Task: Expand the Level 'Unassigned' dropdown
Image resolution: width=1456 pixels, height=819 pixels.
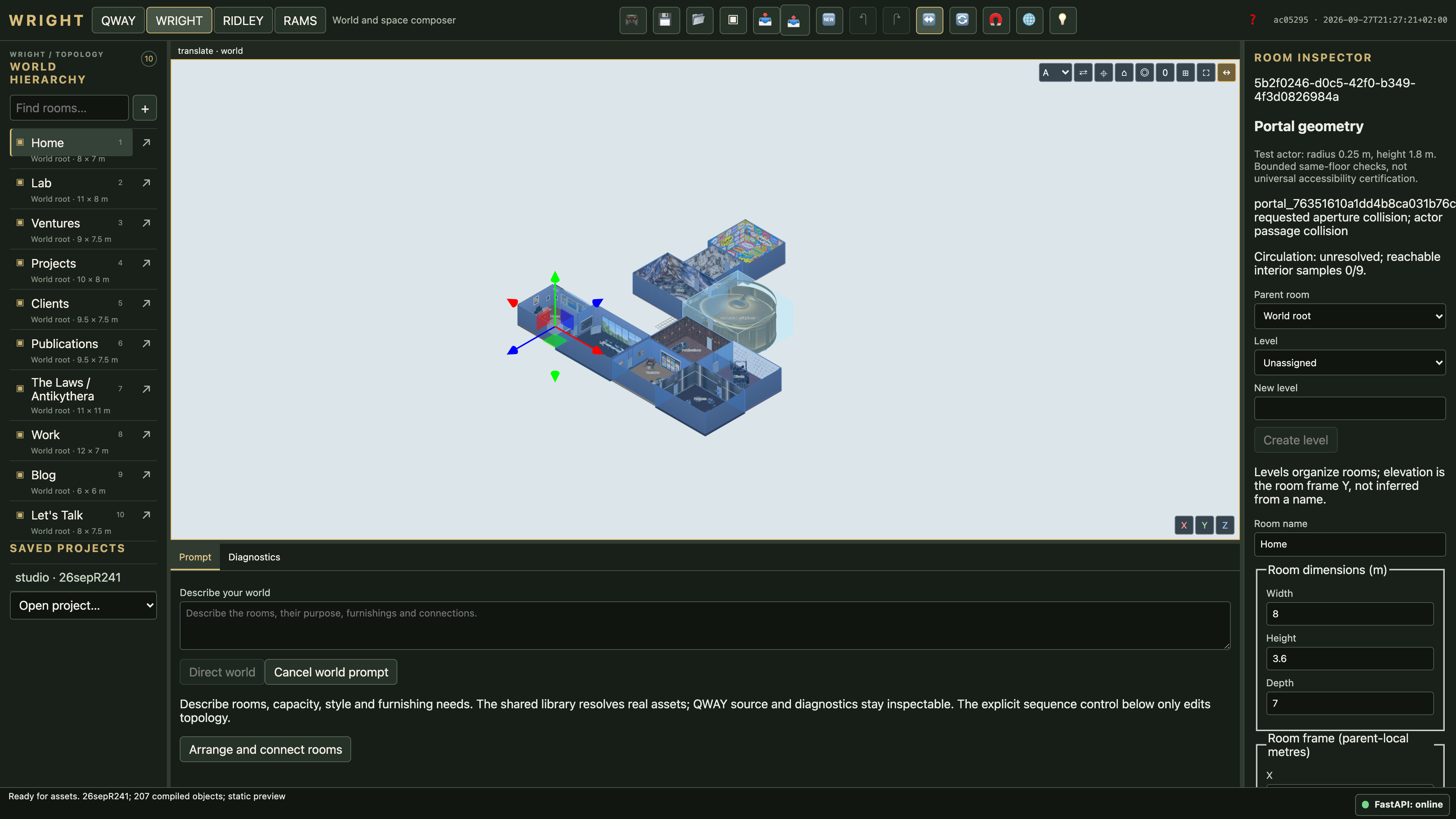Action: pos(1350,362)
